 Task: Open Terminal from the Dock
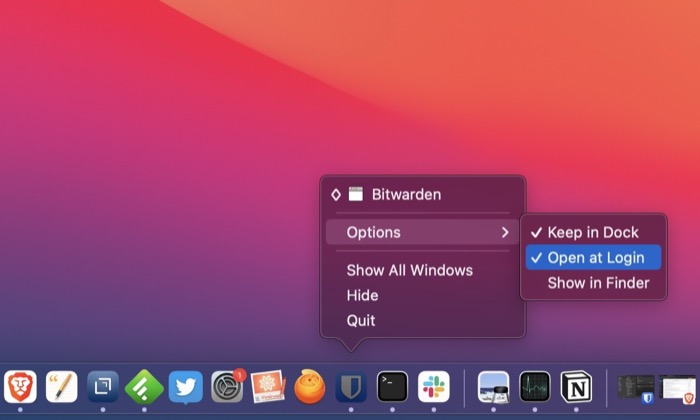point(392,386)
